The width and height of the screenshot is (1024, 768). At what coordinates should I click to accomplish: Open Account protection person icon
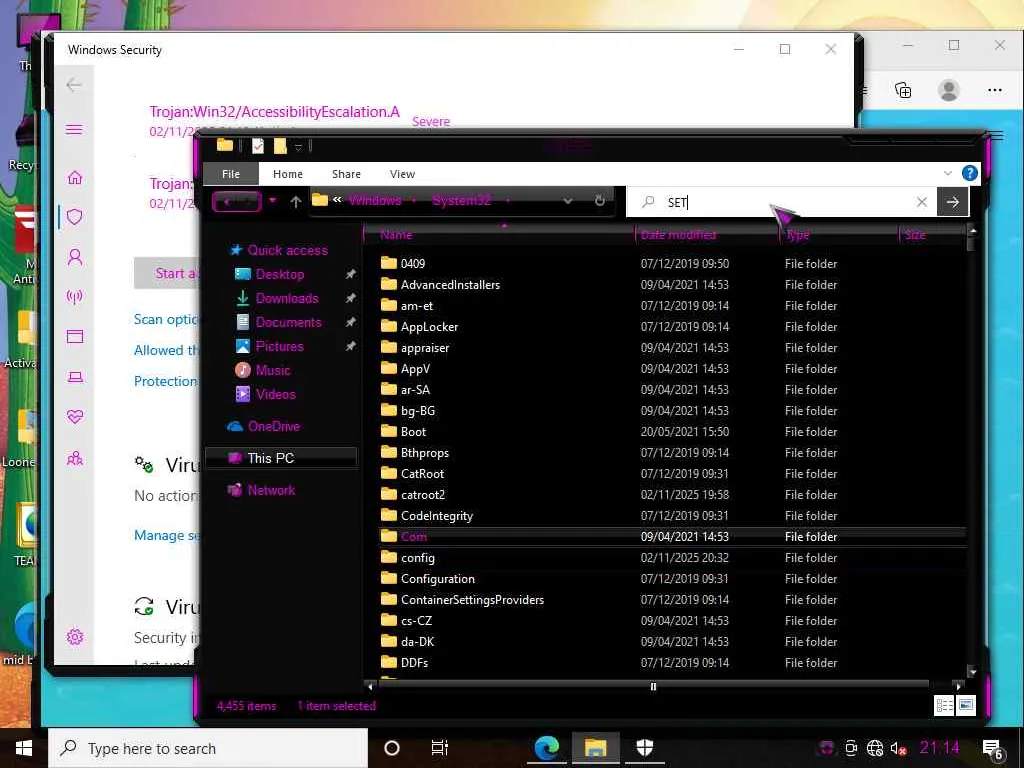pyautogui.click(x=75, y=257)
